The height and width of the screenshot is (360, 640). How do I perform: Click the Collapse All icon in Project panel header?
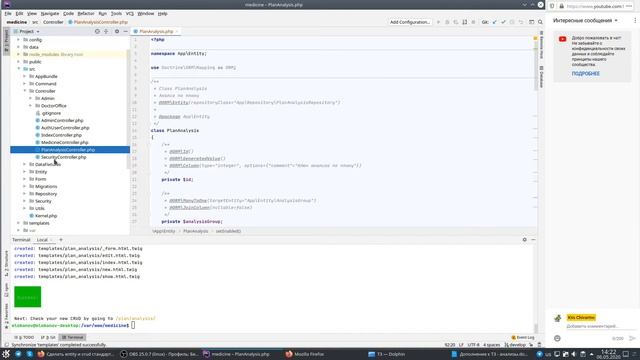106,31
